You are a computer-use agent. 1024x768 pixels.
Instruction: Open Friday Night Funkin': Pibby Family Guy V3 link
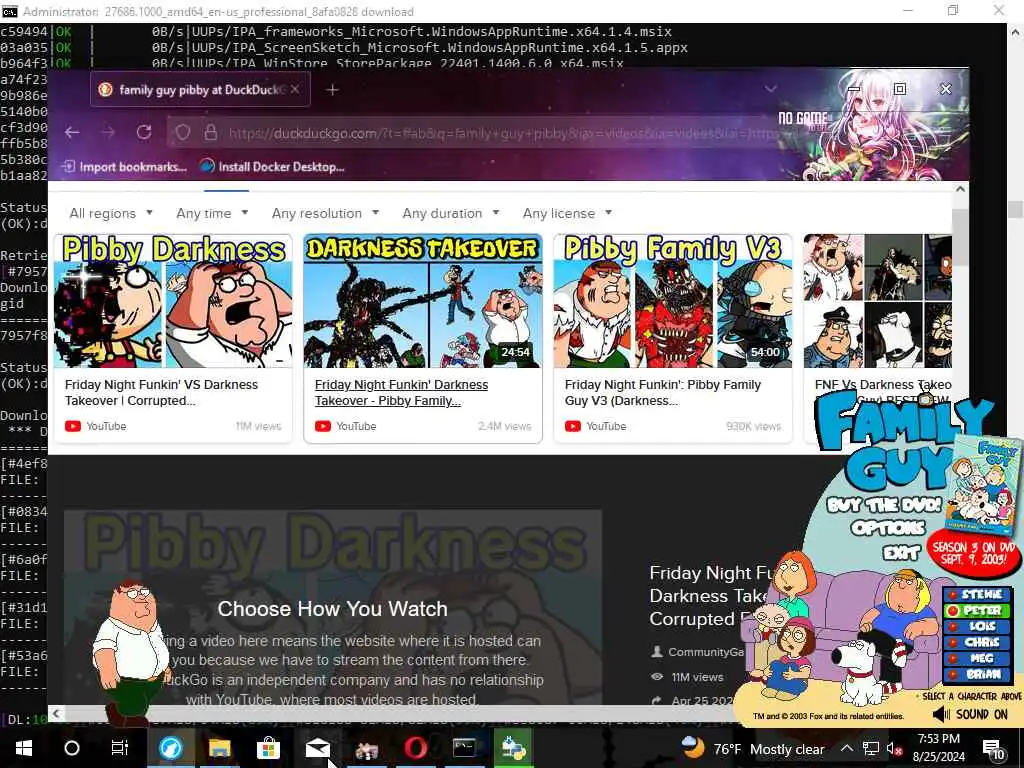point(662,392)
